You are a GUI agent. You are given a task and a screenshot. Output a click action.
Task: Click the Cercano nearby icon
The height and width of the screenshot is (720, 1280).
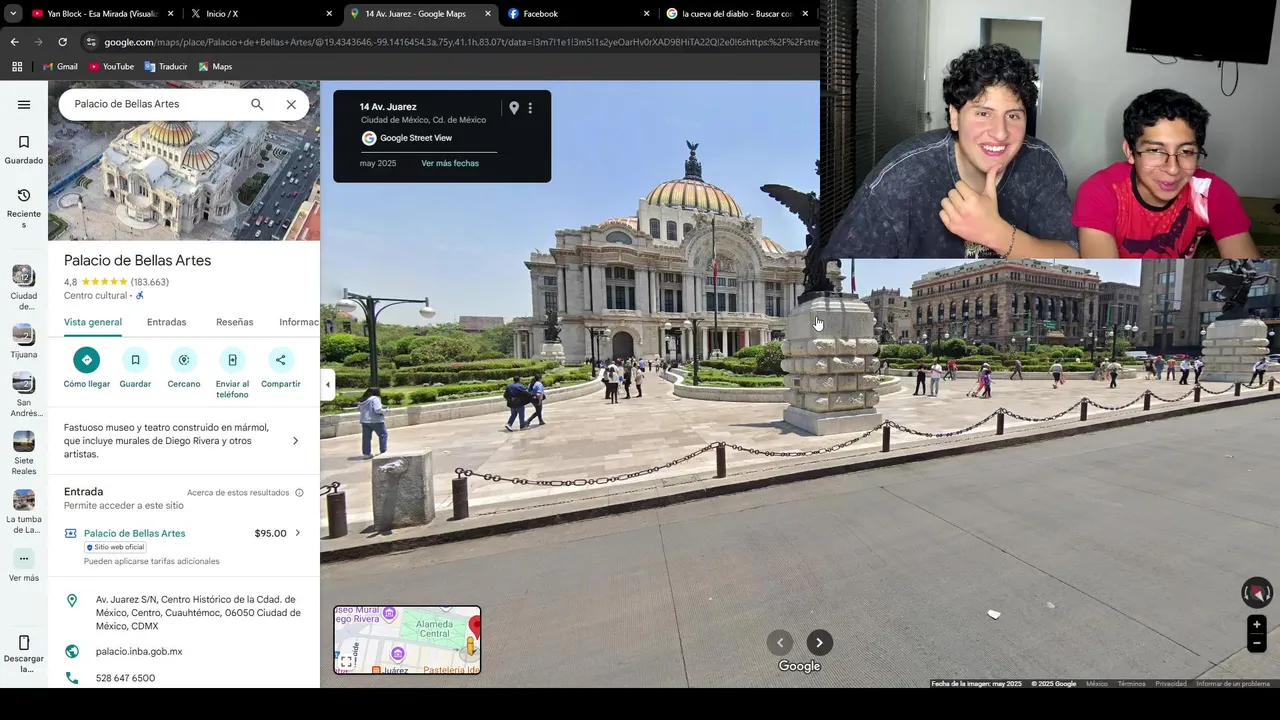[x=184, y=360]
